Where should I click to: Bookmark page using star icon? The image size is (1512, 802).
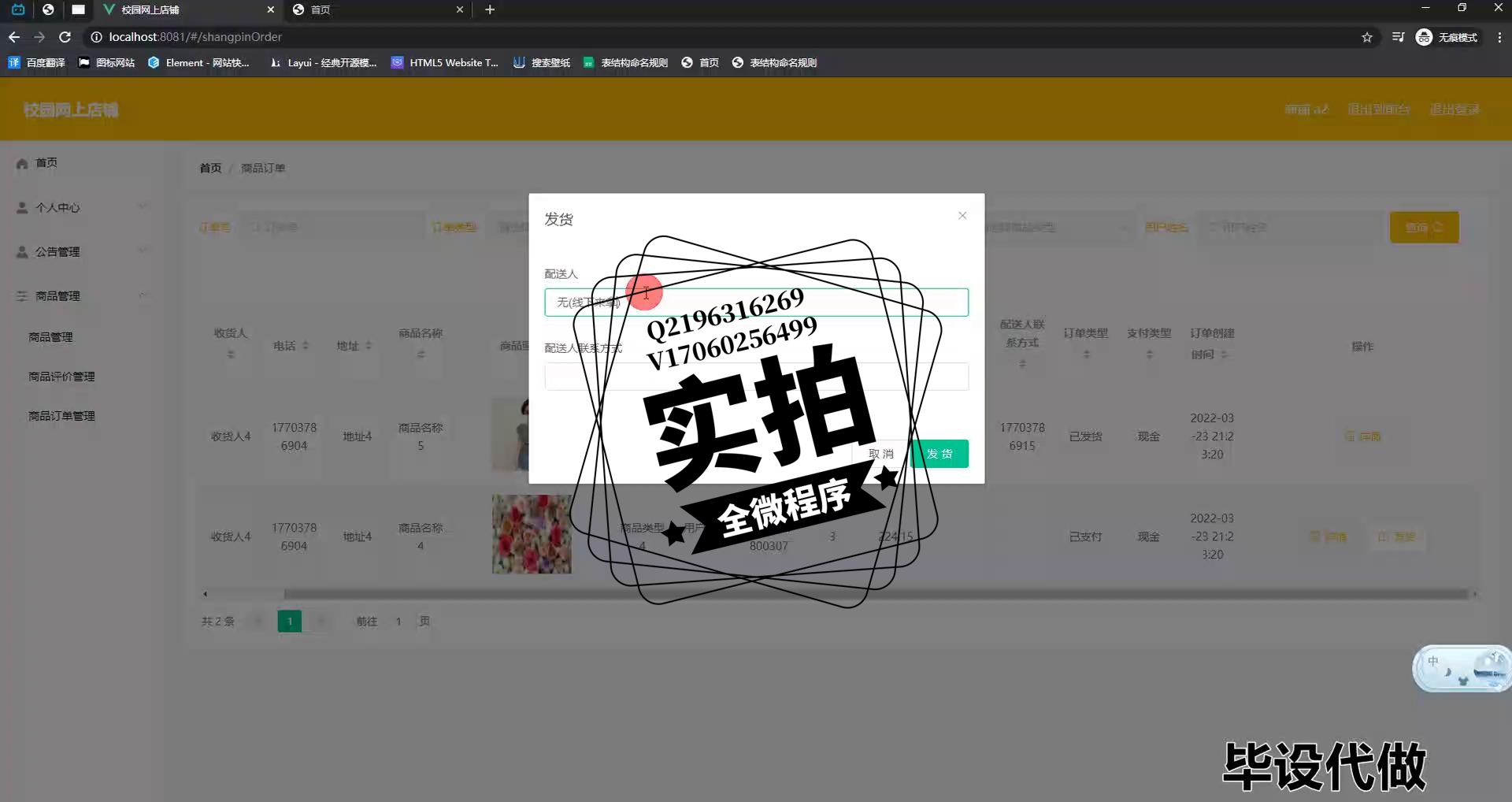1367,37
